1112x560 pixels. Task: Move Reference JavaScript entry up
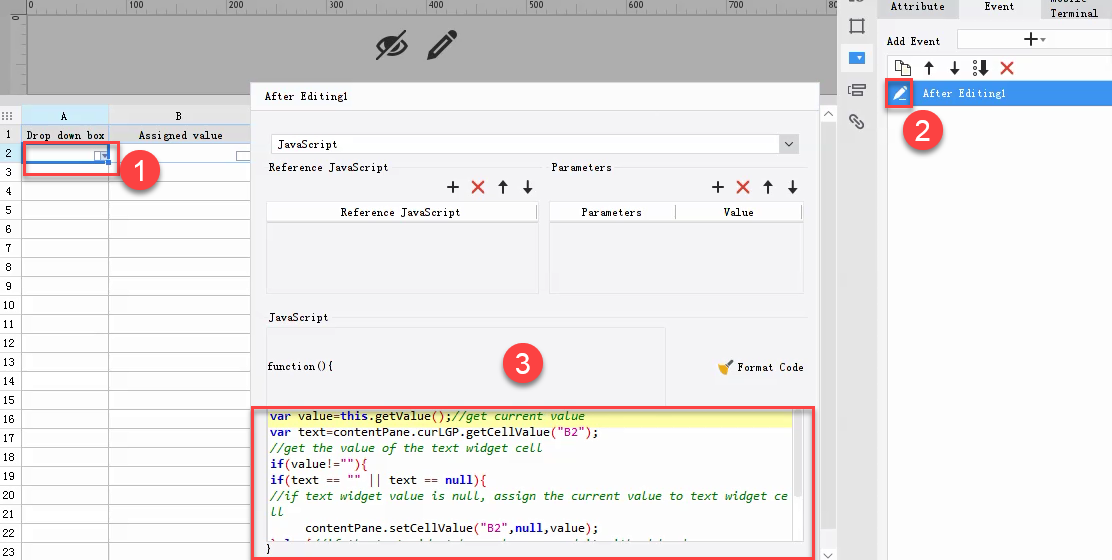[x=503, y=187]
